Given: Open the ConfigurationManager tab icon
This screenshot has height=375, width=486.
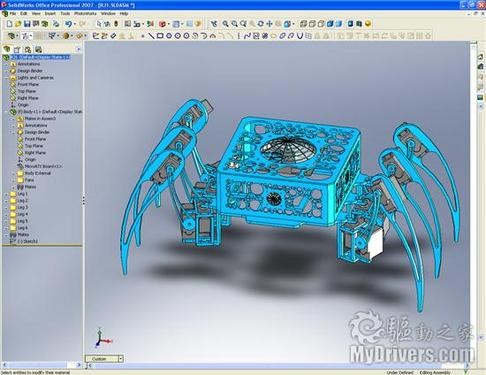Looking at the screenshot, I should tap(28, 50).
